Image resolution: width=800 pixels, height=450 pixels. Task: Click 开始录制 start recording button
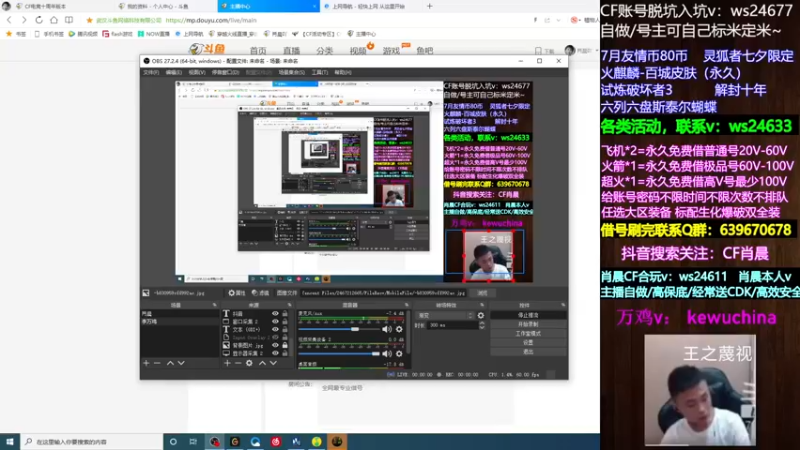(528, 324)
